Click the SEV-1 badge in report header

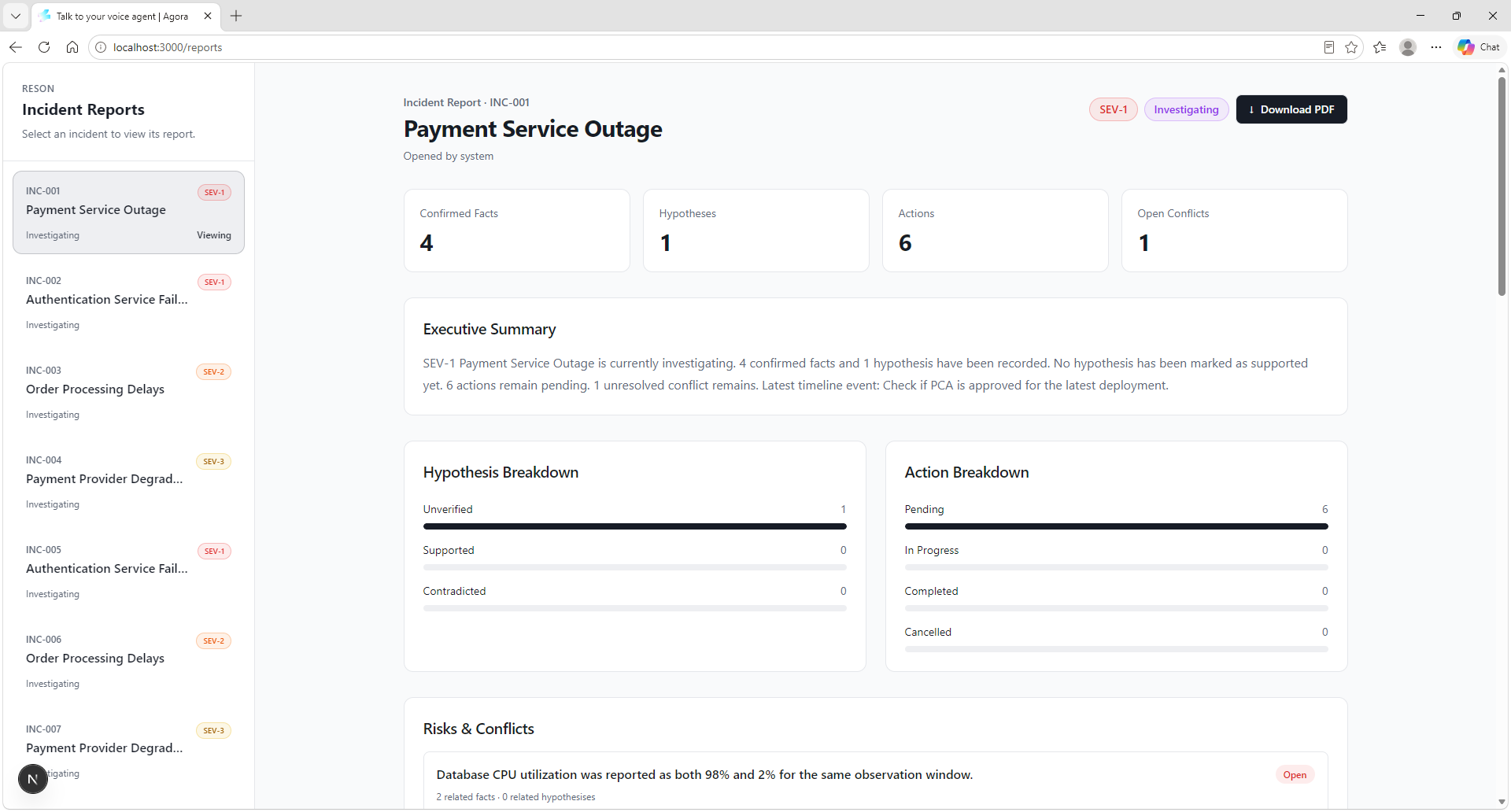1114,109
